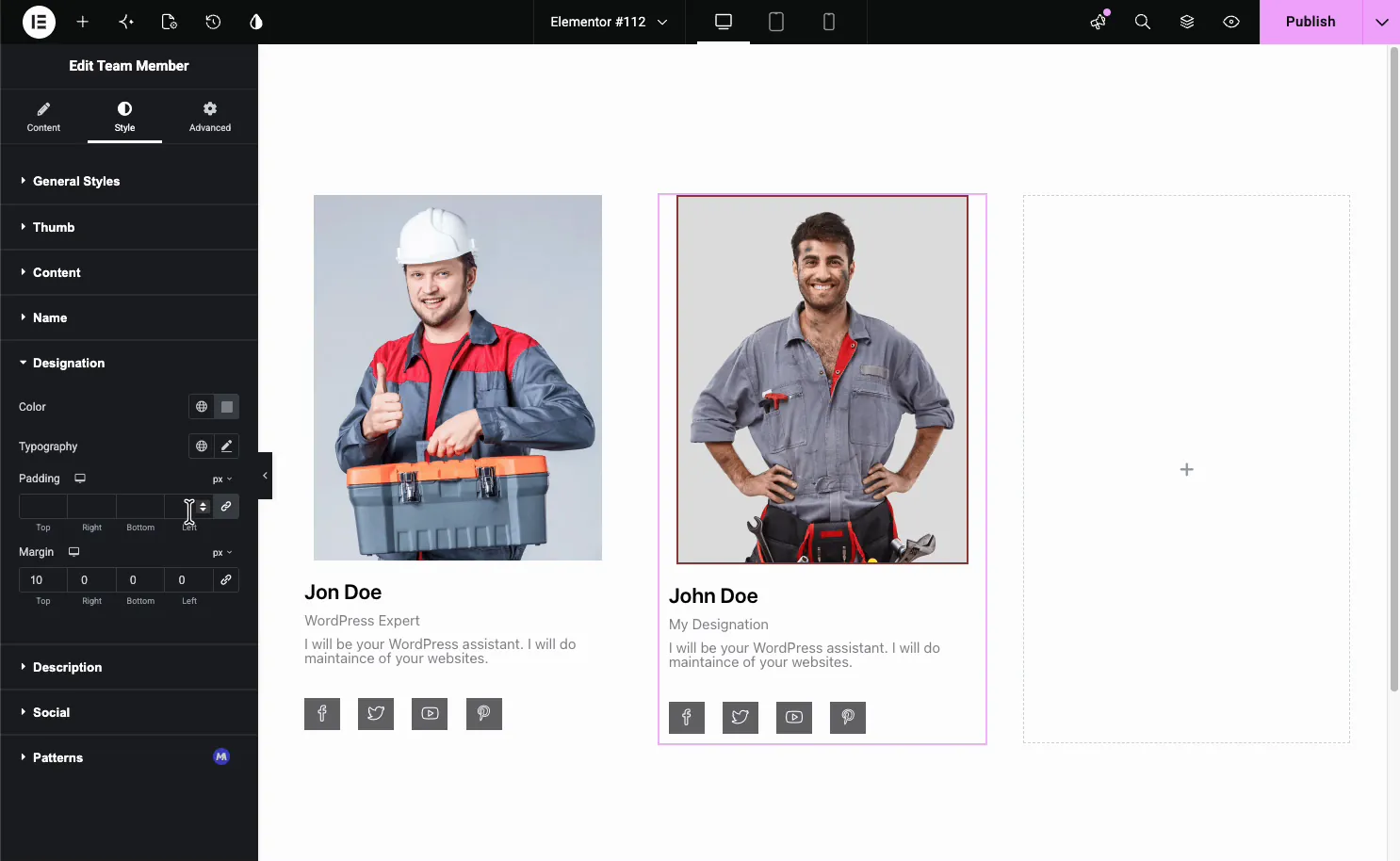Select John Doe's mechanic photo
This screenshot has width=1400, height=861.
822,380
